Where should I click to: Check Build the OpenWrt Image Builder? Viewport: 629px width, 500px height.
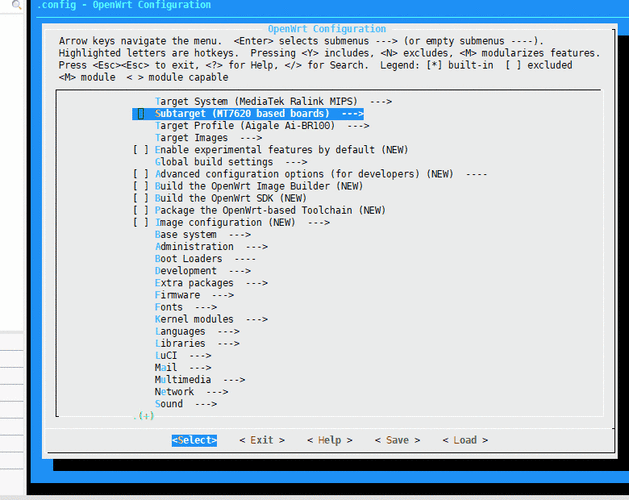click(x=141, y=186)
